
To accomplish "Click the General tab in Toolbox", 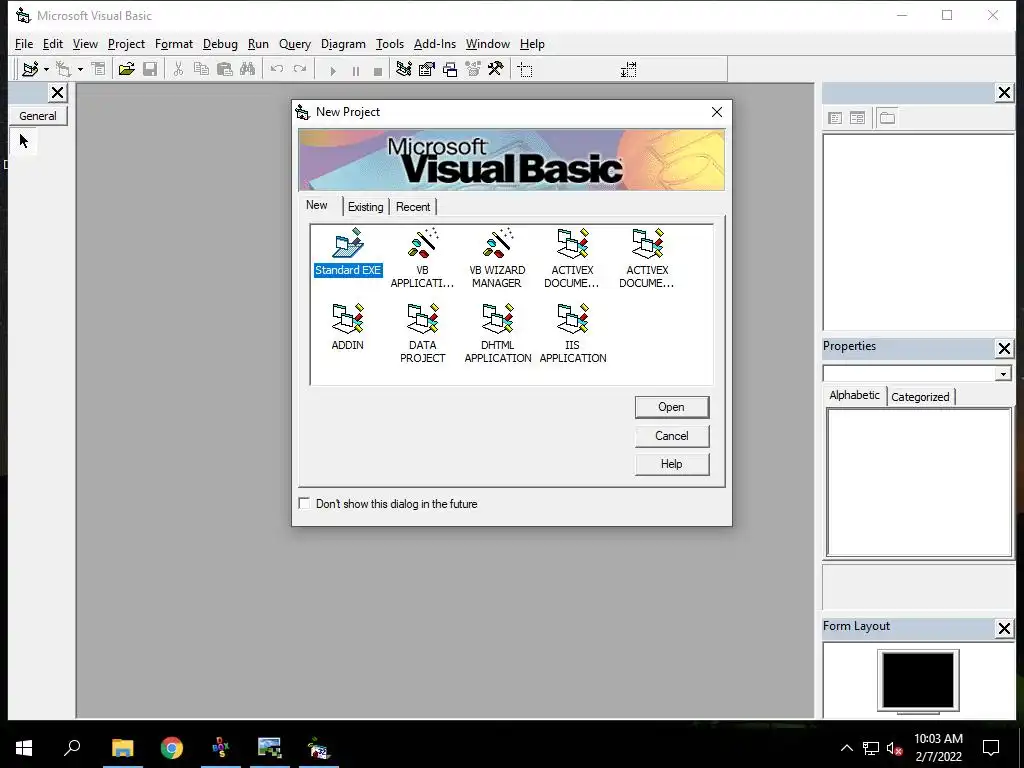I will pyautogui.click(x=38, y=116).
